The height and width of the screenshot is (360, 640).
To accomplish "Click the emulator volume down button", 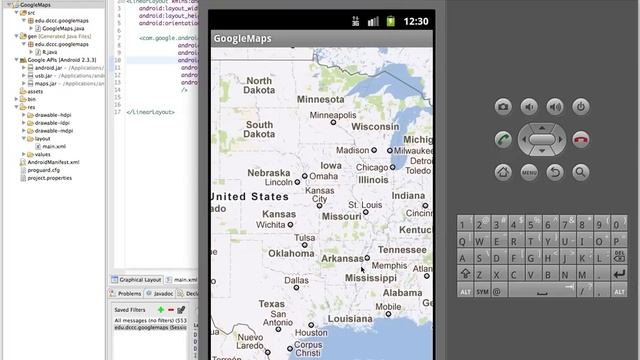I will click(529, 107).
